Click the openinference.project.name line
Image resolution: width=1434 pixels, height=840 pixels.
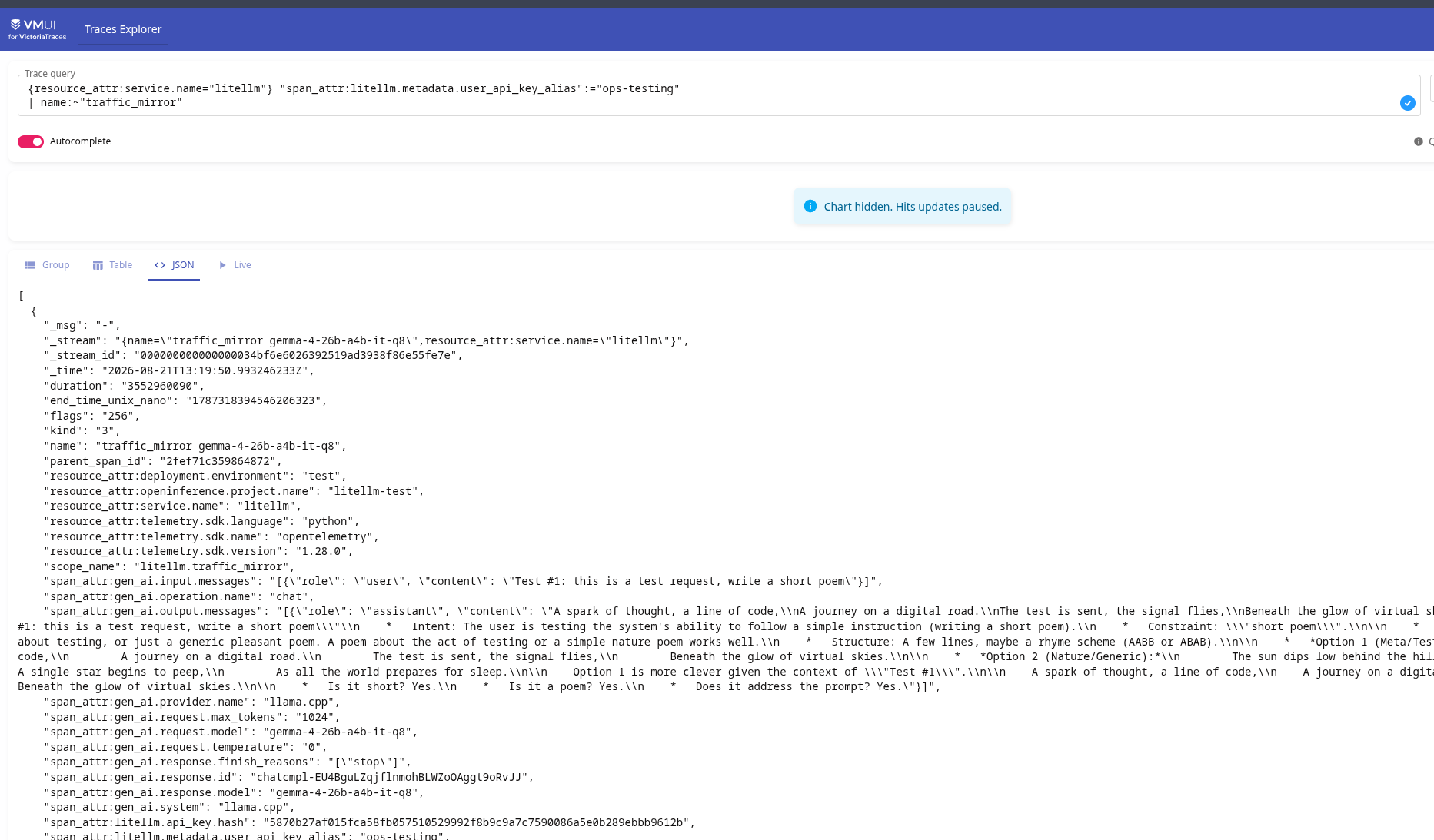click(234, 491)
